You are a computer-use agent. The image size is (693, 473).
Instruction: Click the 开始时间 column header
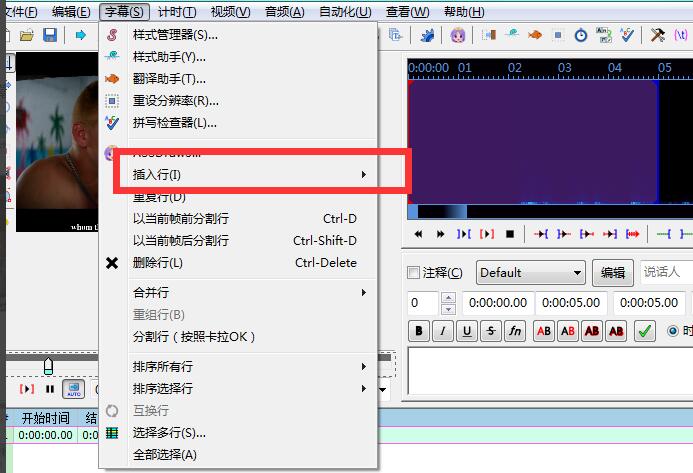[46, 418]
